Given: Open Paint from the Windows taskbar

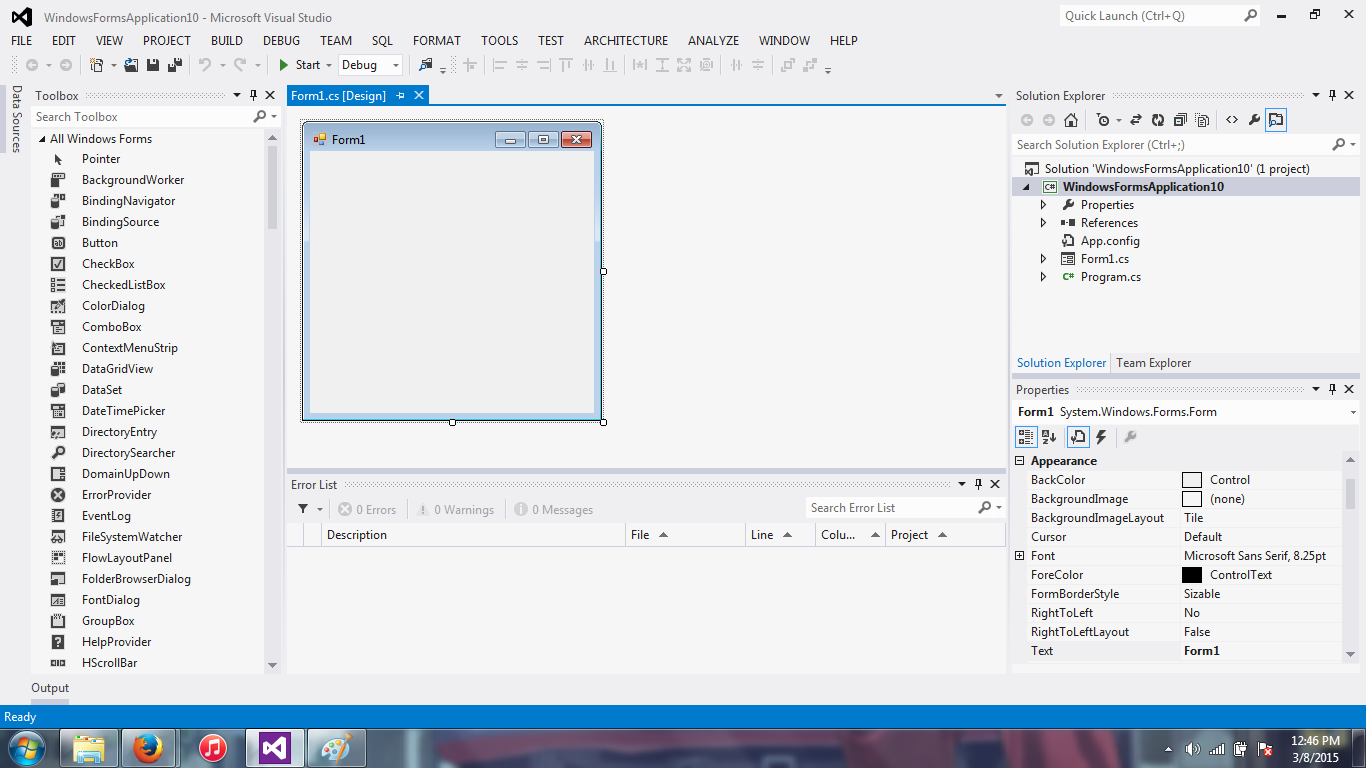Looking at the screenshot, I should pos(338,748).
